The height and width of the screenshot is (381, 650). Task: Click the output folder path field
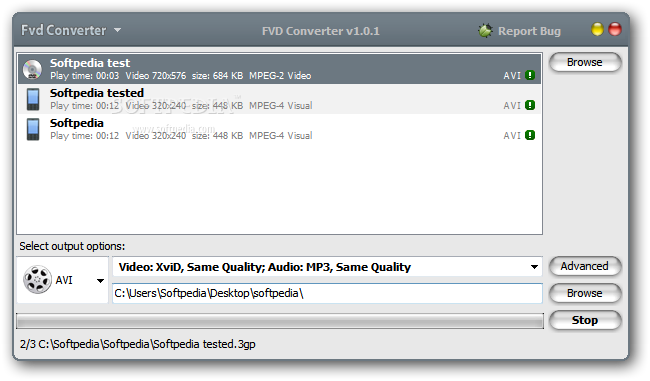(x=327, y=294)
